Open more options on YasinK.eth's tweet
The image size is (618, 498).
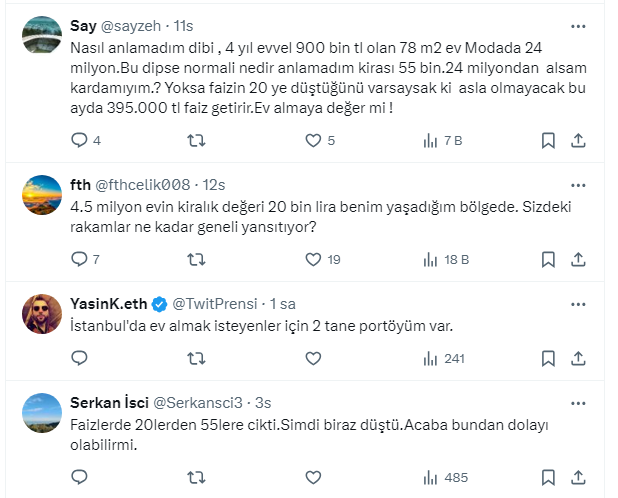(578, 304)
